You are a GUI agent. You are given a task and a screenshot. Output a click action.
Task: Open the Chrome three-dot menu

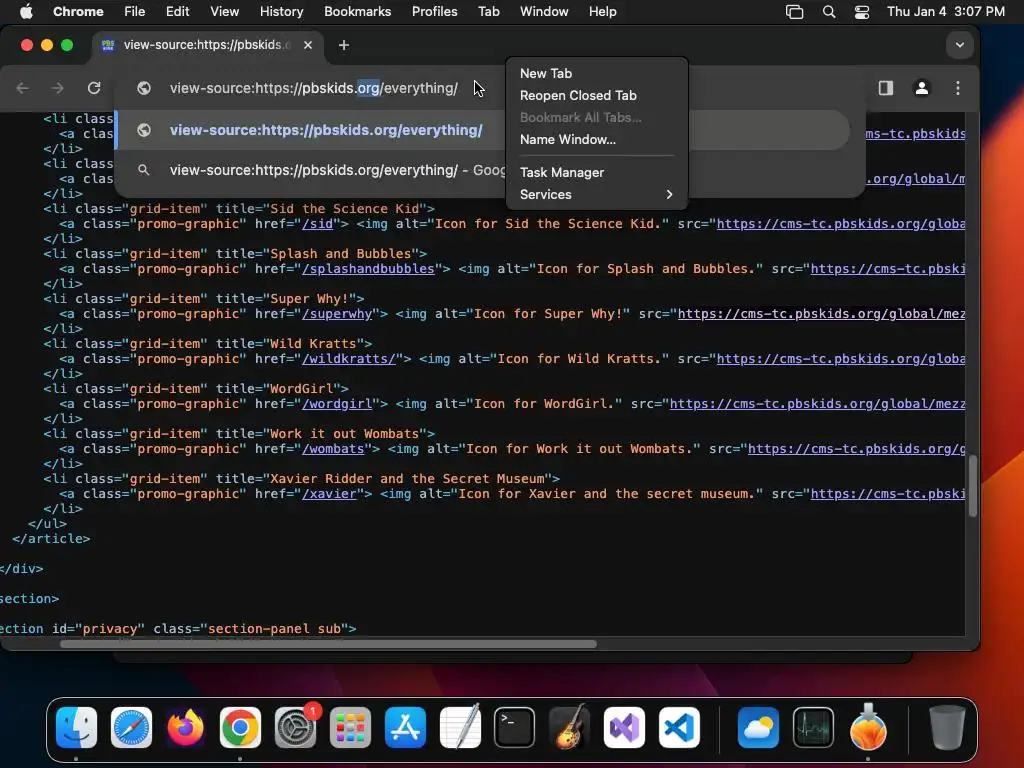pyautogui.click(x=957, y=88)
